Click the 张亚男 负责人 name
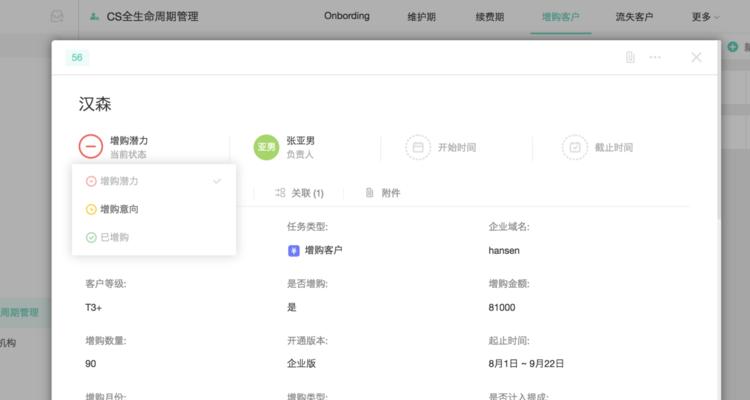 300,141
